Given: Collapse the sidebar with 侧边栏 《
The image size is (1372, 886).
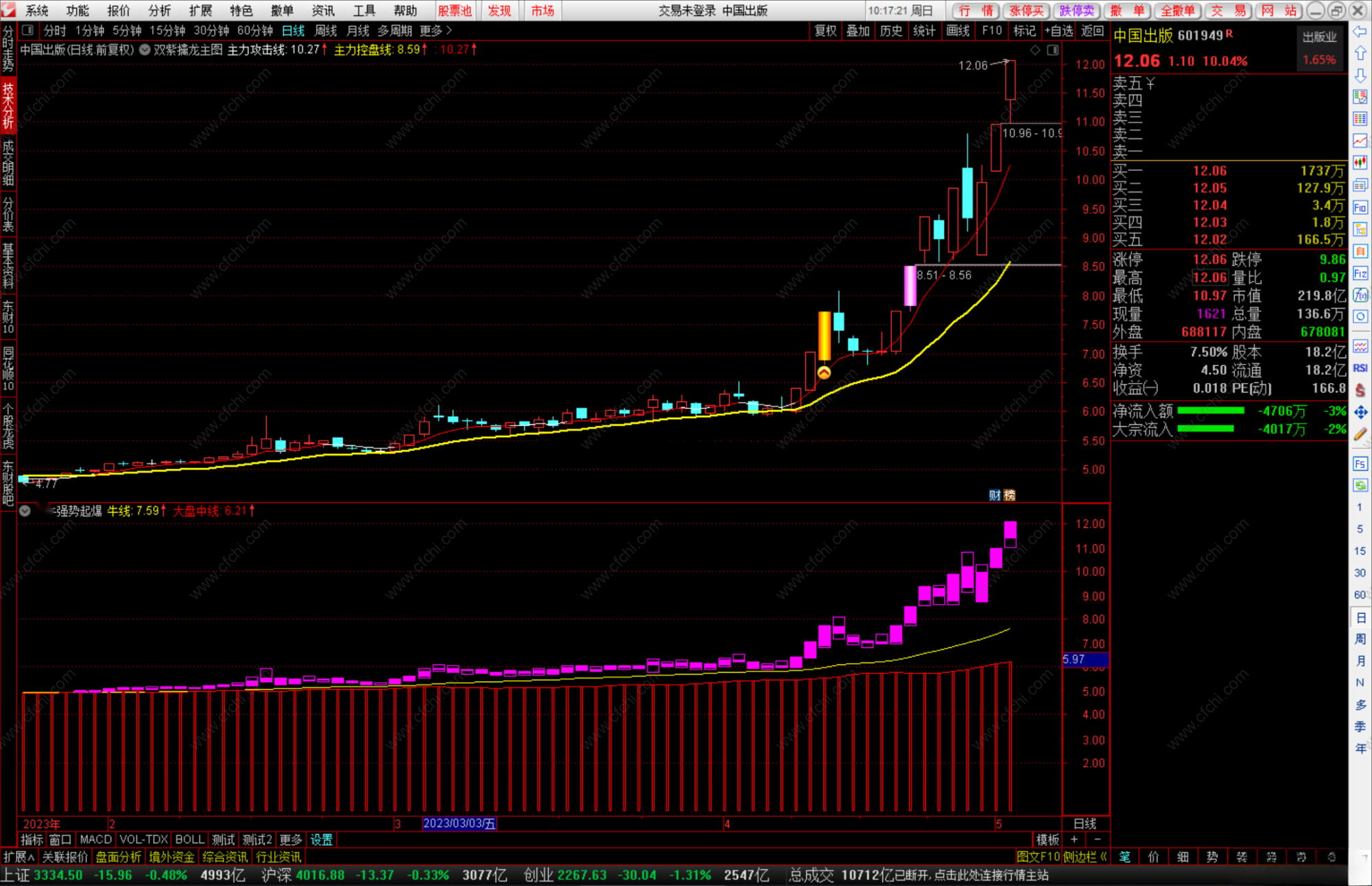Looking at the screenshot, I should coord(1085,856).
